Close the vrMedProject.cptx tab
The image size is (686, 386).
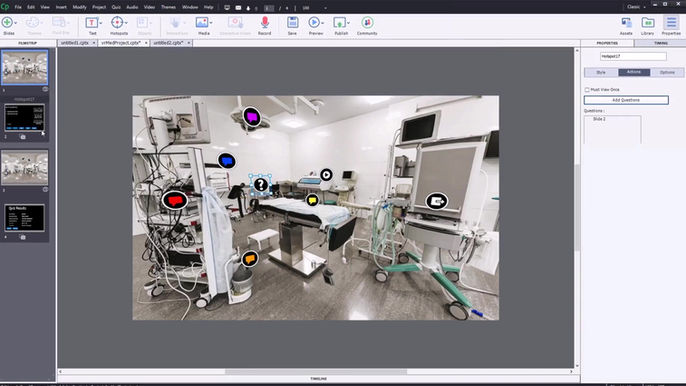[146, 43]
